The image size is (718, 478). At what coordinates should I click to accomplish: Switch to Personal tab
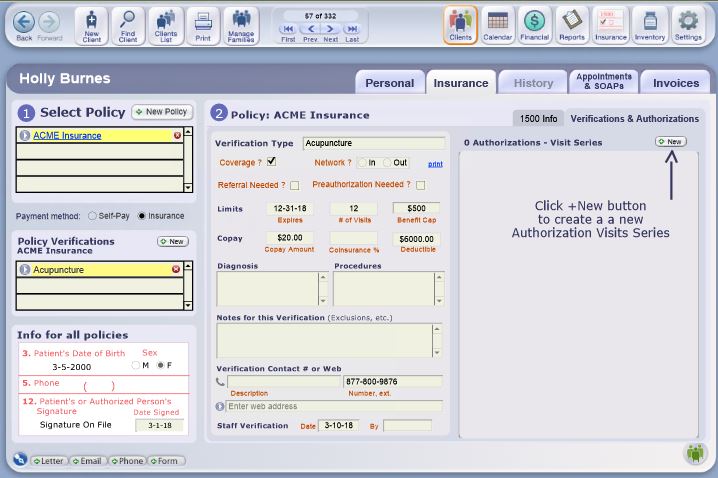390,83
